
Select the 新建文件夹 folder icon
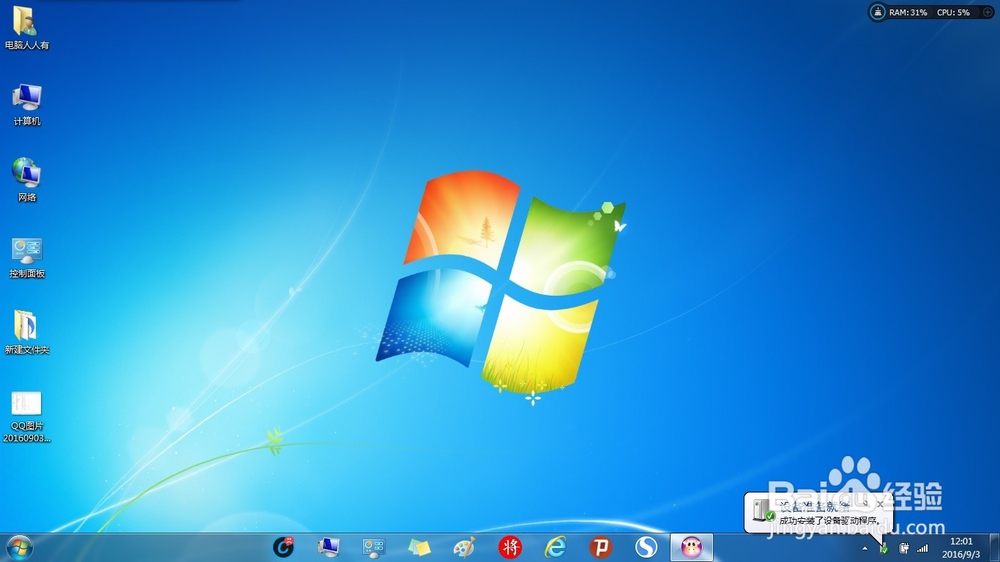click(26, 332)
